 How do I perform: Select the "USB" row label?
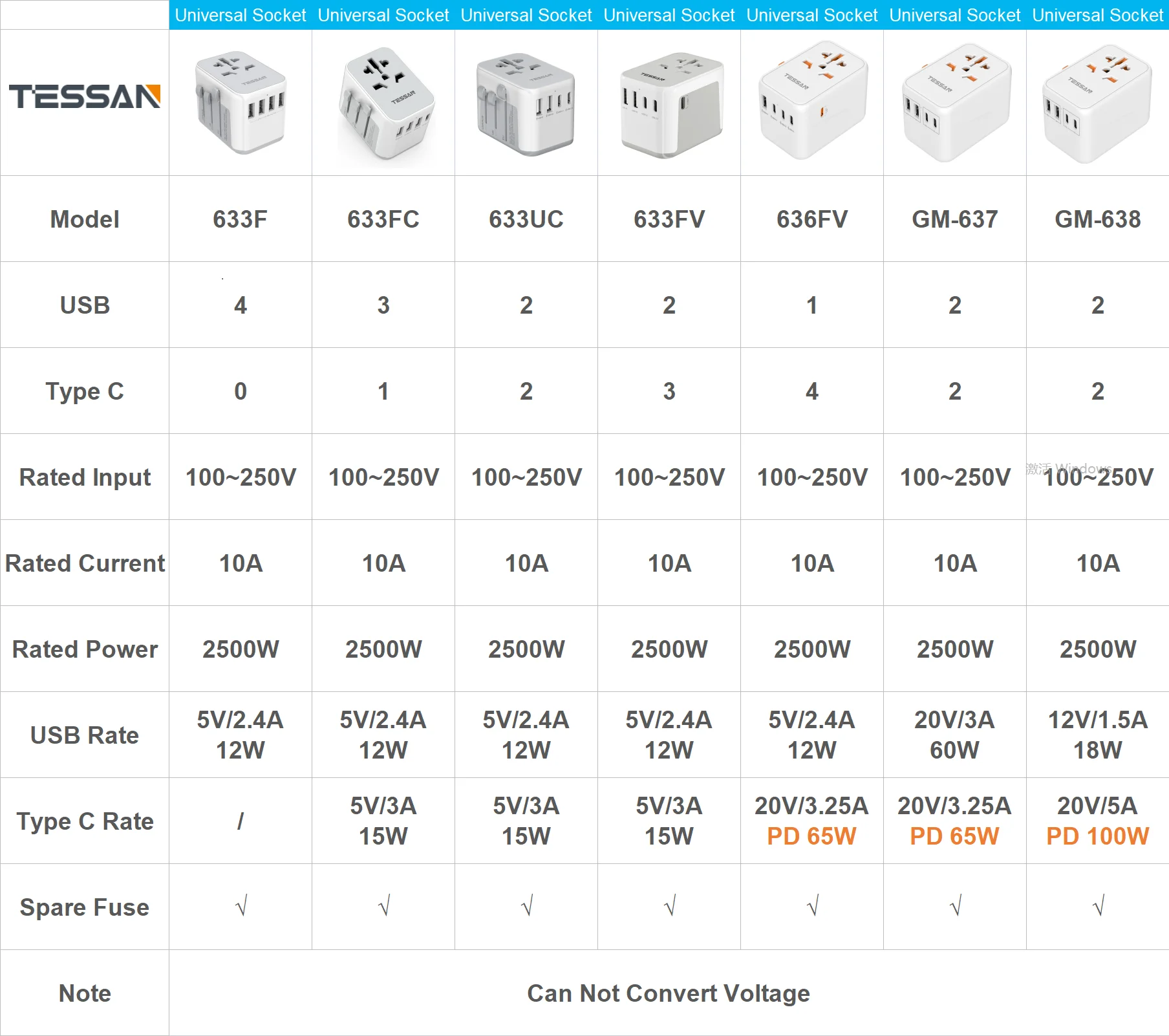(85, 305)
